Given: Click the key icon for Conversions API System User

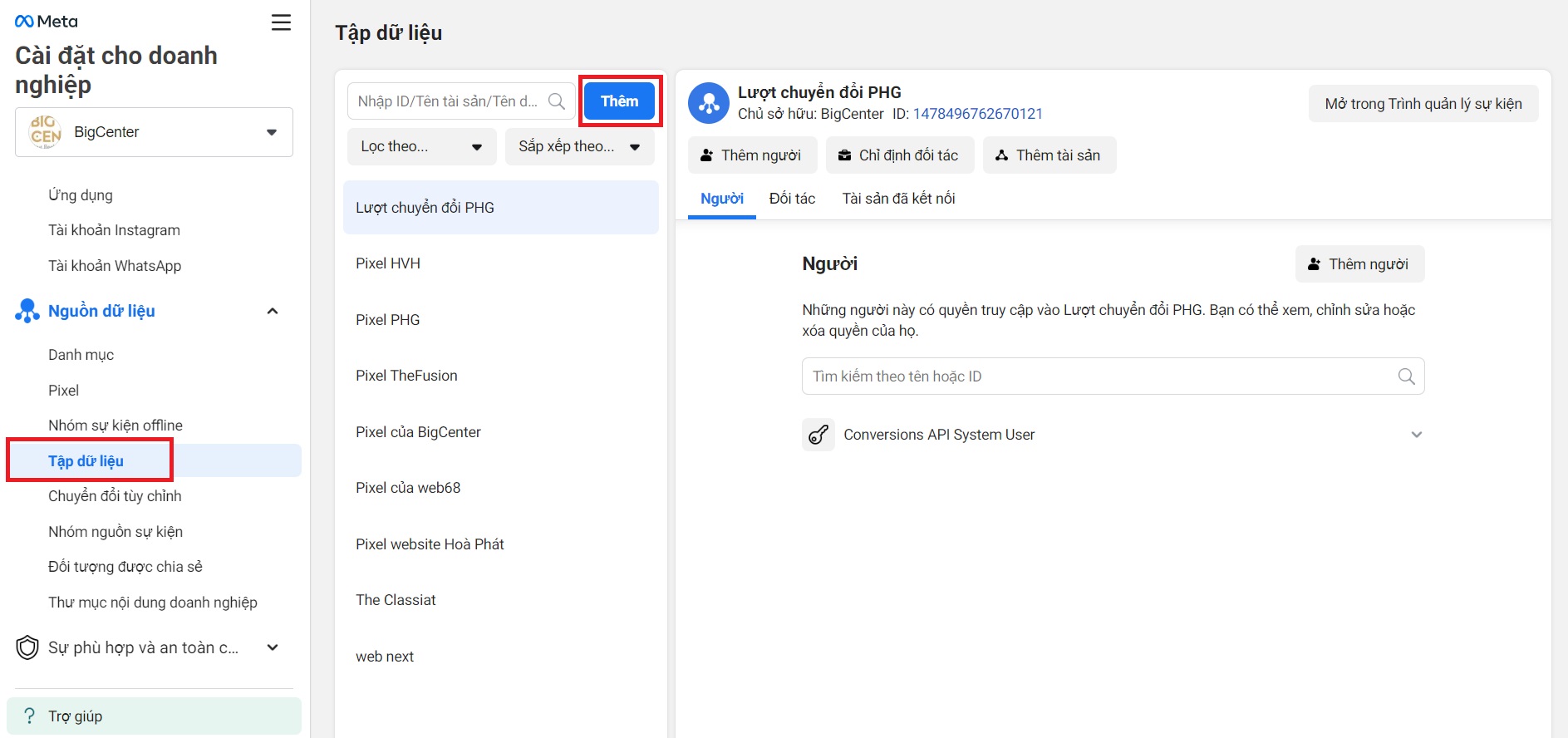Looking at the screenshot, I should (818, 435).
